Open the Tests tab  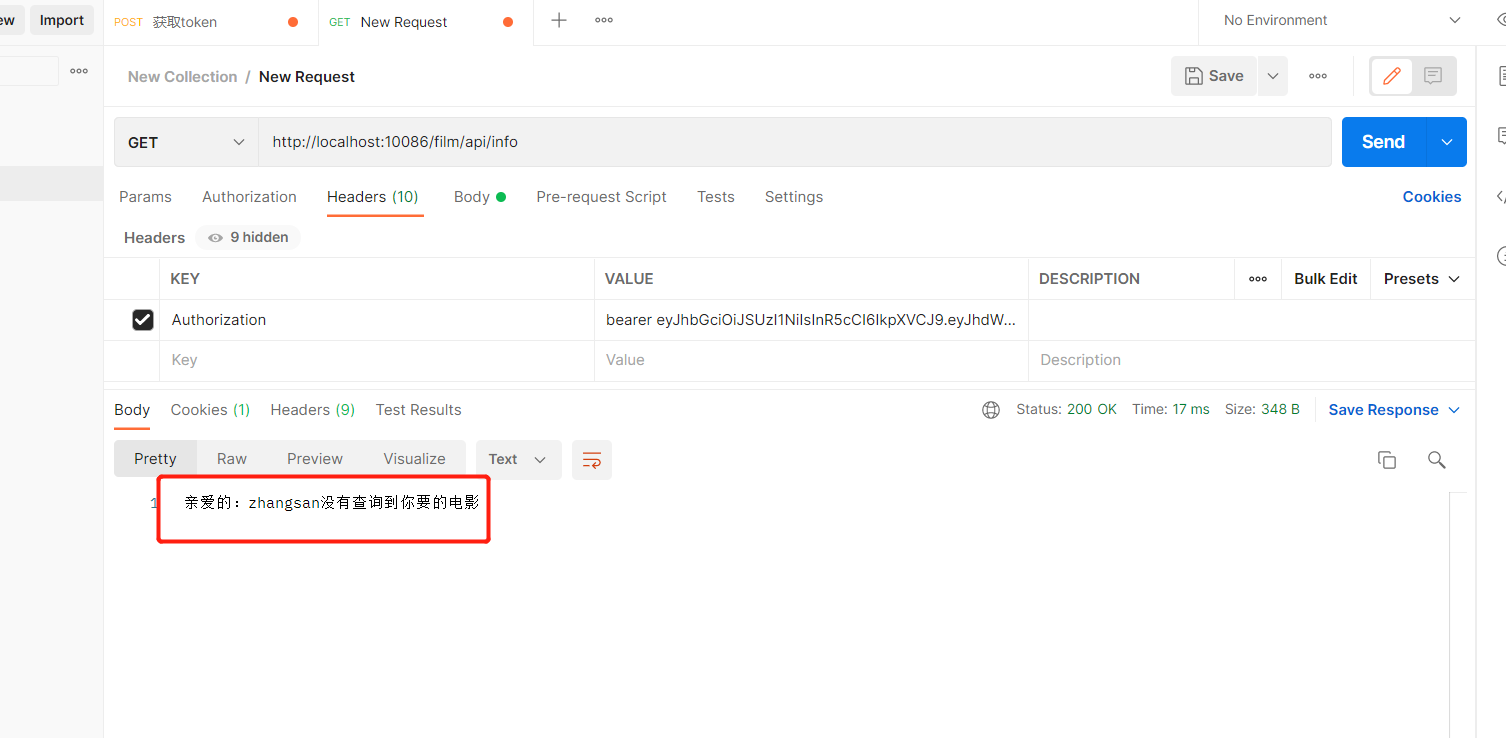pyautogui.click(x=716, y=197)
